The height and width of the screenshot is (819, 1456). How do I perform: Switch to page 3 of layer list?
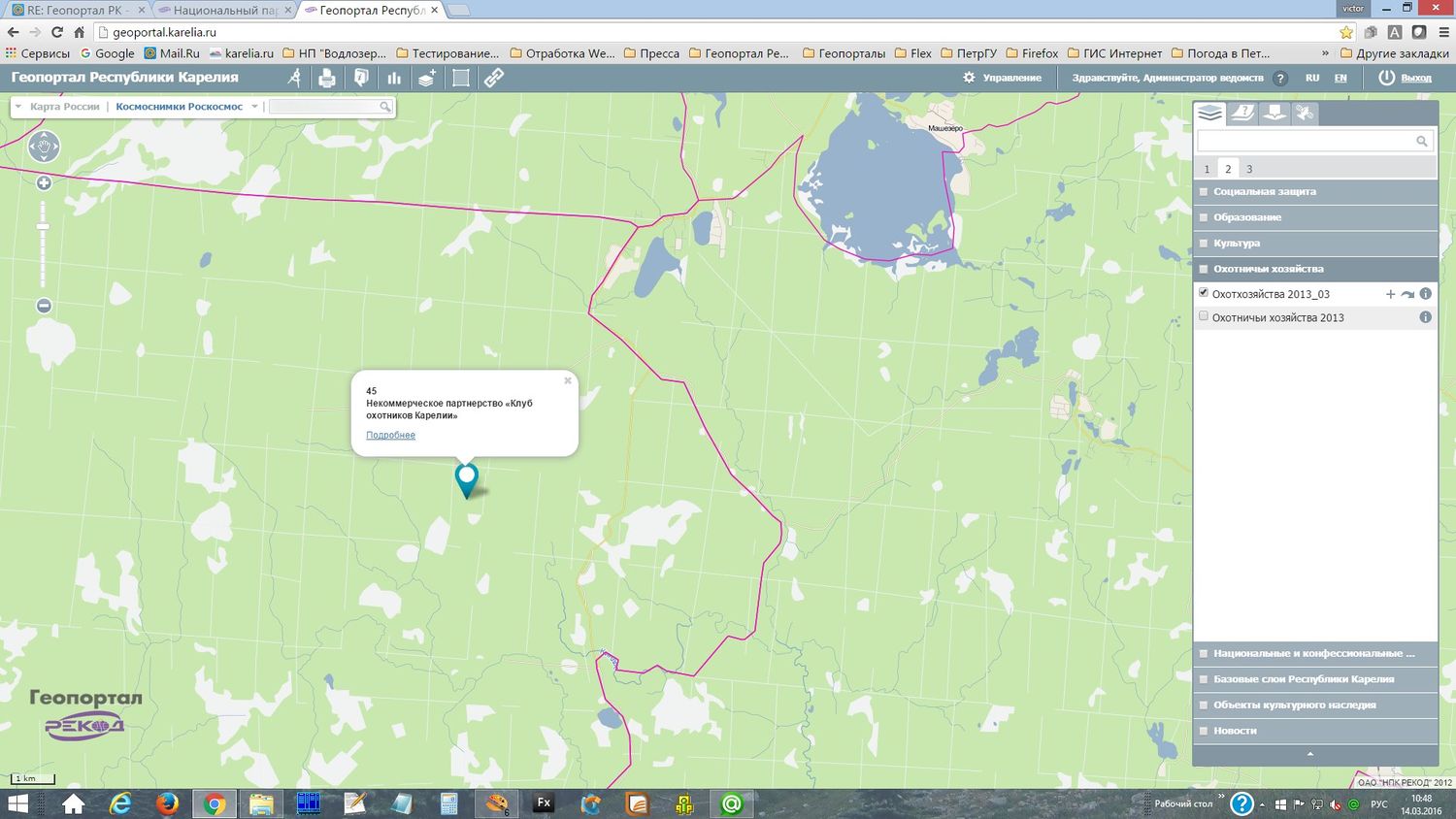(x=1249, y=169)
